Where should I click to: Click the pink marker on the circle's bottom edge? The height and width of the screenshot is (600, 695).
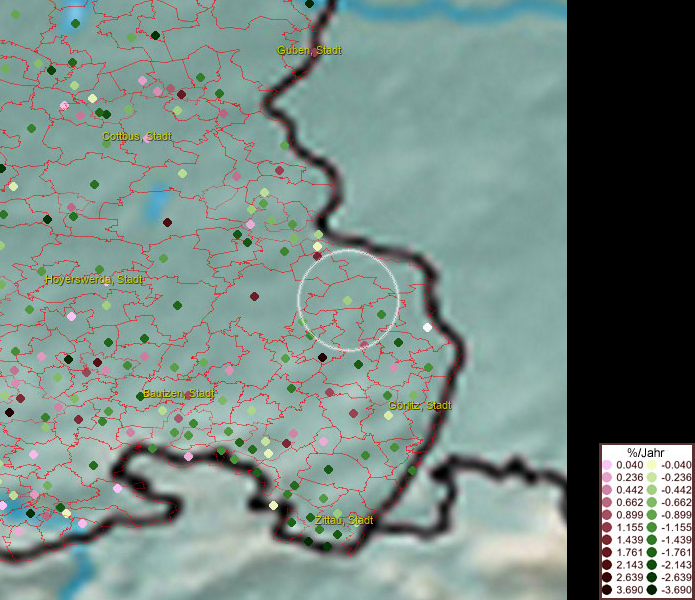[362, 346]
